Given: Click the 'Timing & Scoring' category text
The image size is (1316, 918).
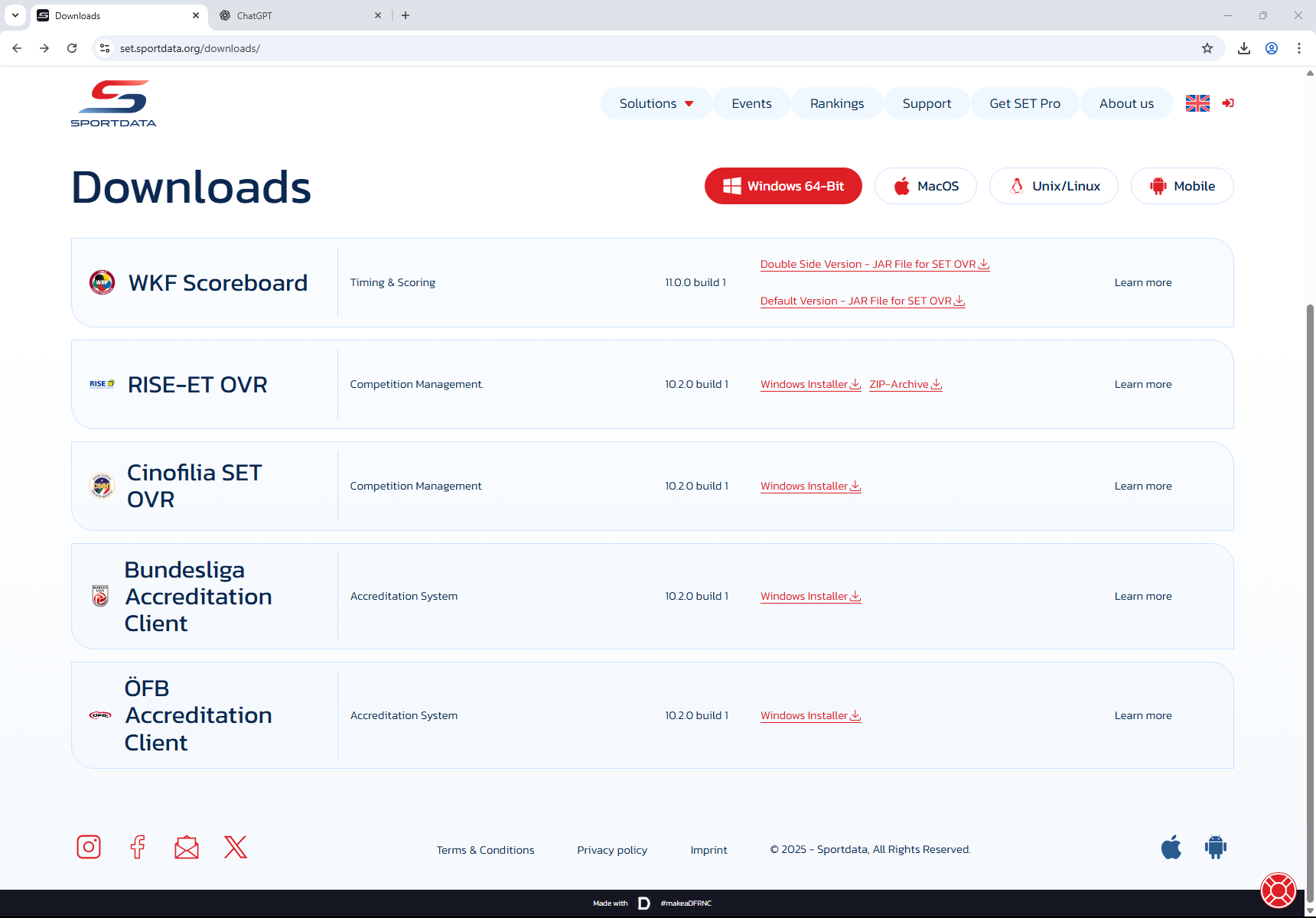Looking at the screenshot, I should [x=393, y=282].
